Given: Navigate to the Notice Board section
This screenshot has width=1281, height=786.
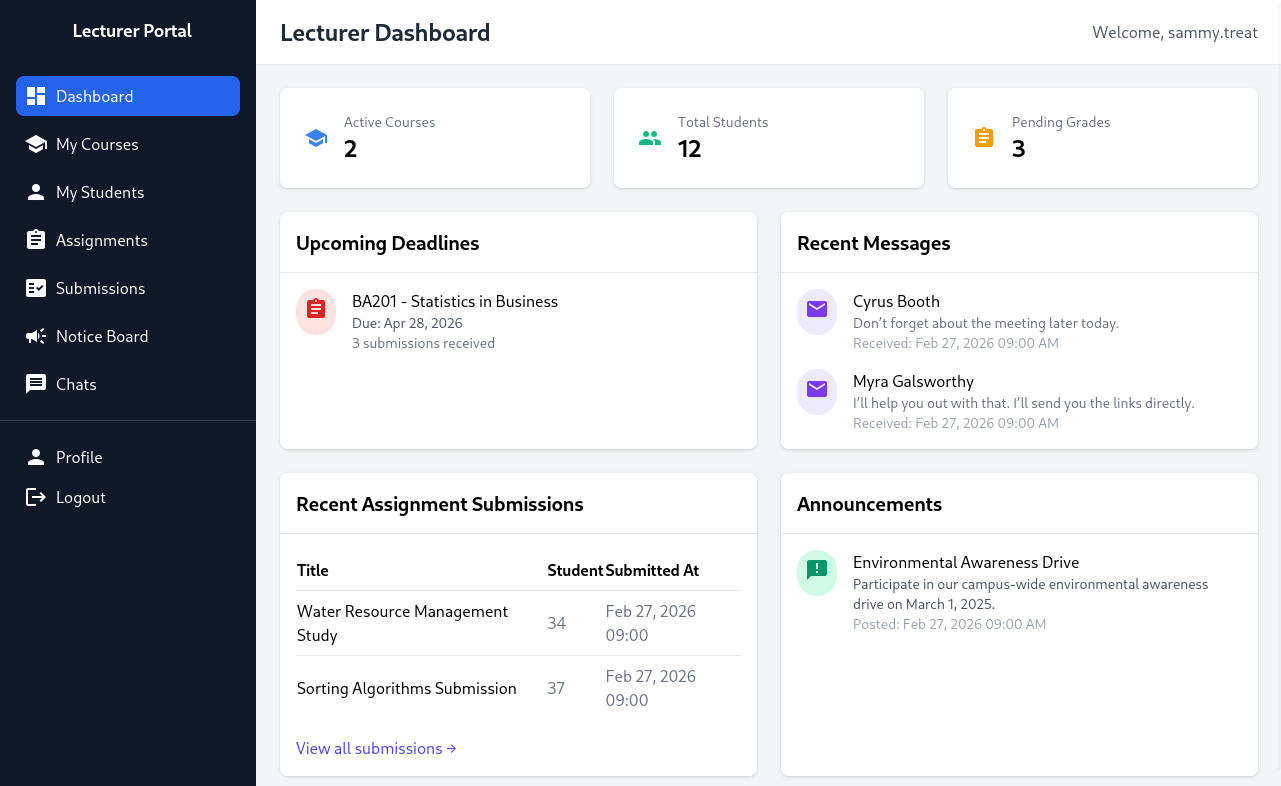Looking at the screenshot, I should 103,336.
